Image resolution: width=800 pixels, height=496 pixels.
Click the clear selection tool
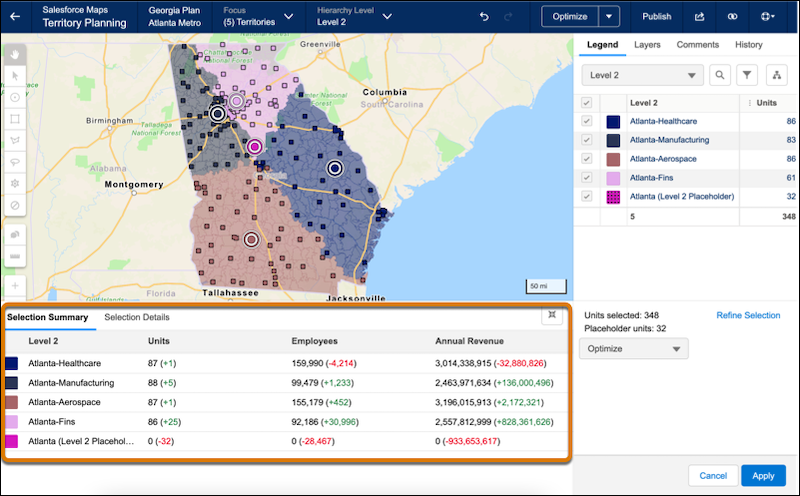coord(15,205)
